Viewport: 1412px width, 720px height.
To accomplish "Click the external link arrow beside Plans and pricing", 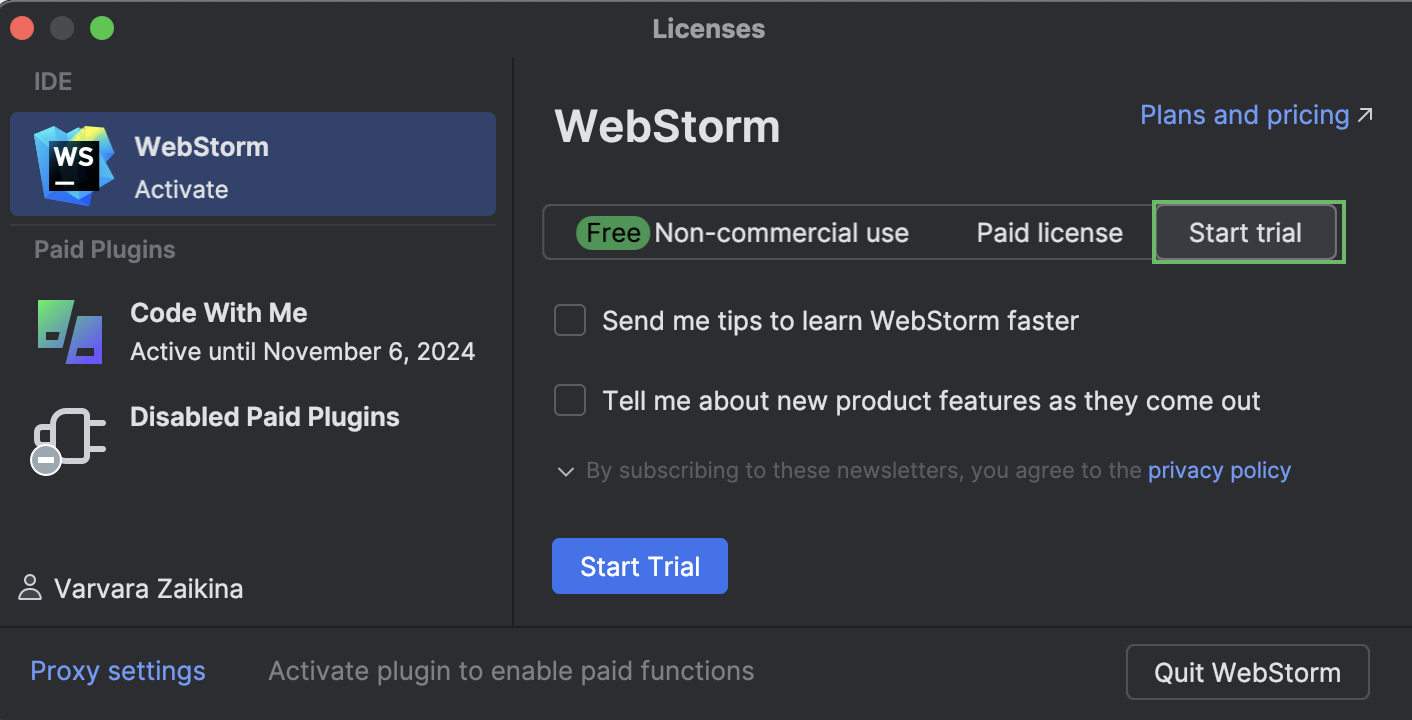I will coord(1366,114).
